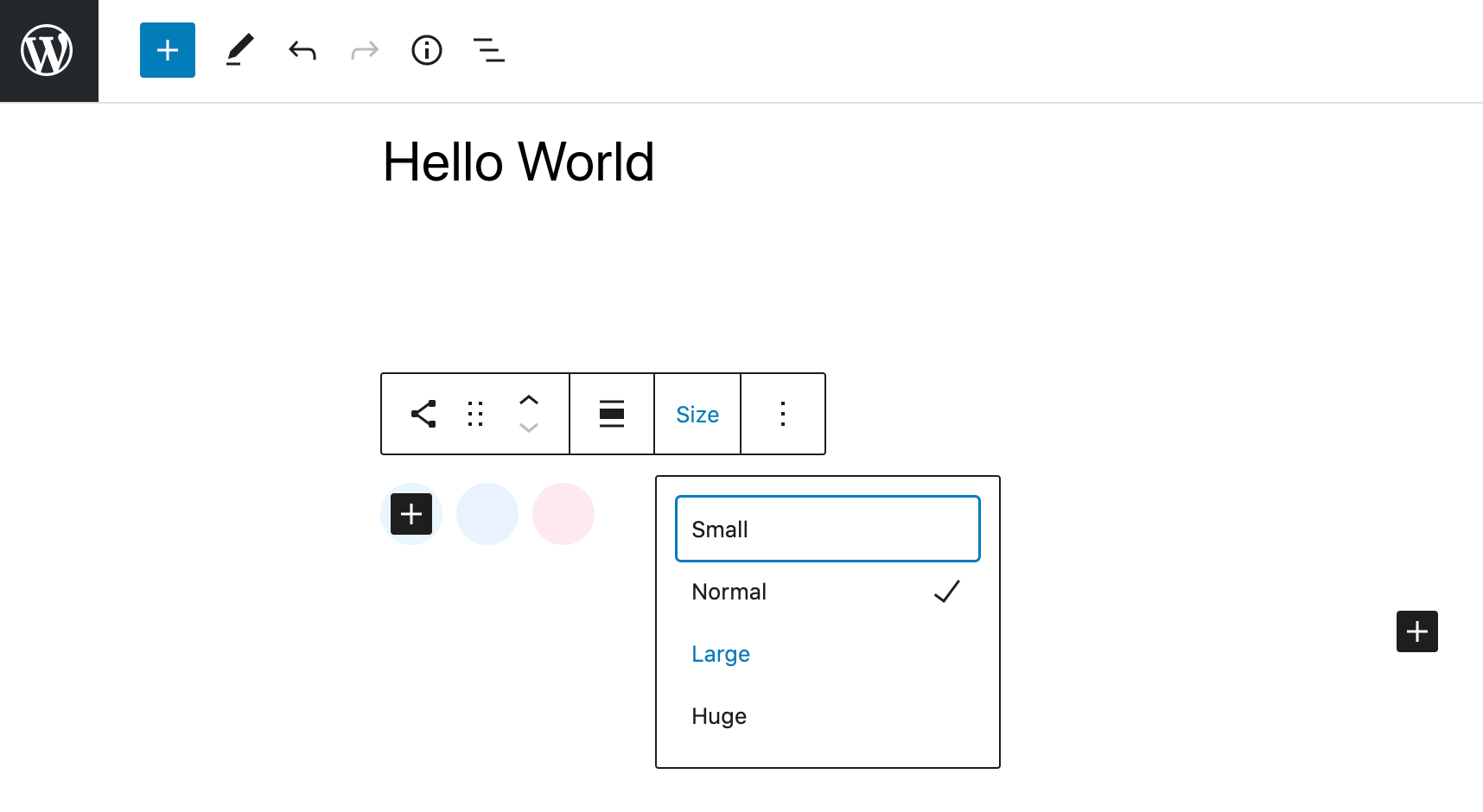Move block up with the chevron
Image resolution: width=1483 pixels, height=812 pixels.
point(529,400)
